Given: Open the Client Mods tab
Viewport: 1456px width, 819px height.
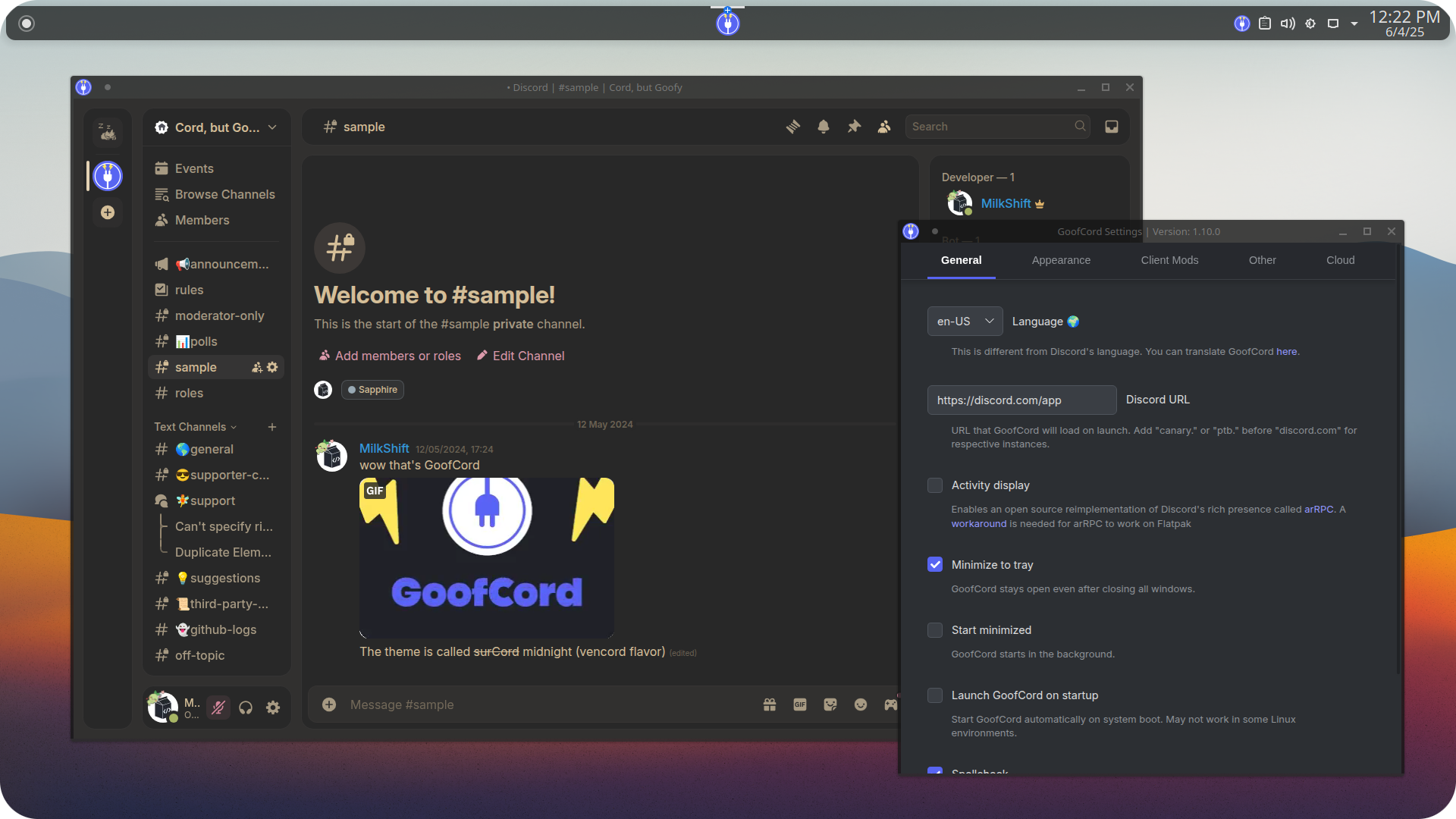Looking at the screenshot, I should [x=1169, y=260].
